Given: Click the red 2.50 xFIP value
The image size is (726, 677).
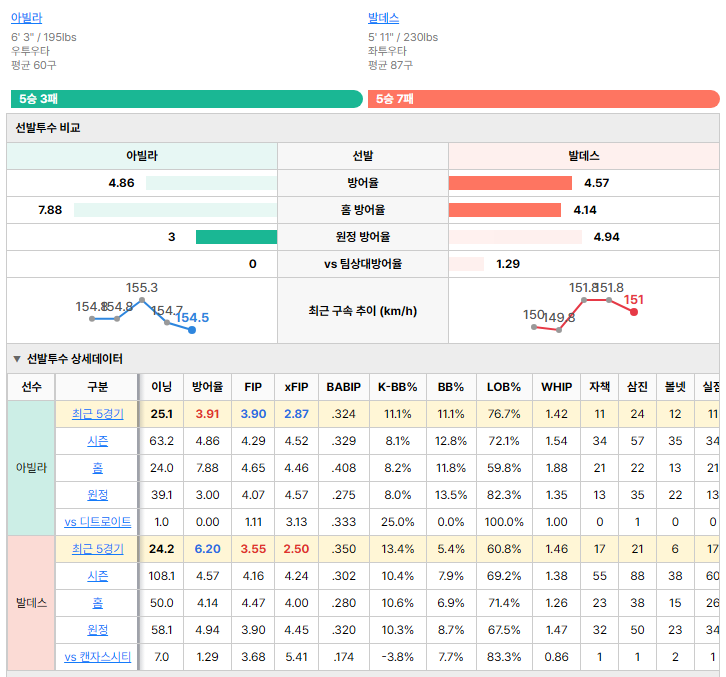Looking at the screenshot, I should tap(296, 549).
